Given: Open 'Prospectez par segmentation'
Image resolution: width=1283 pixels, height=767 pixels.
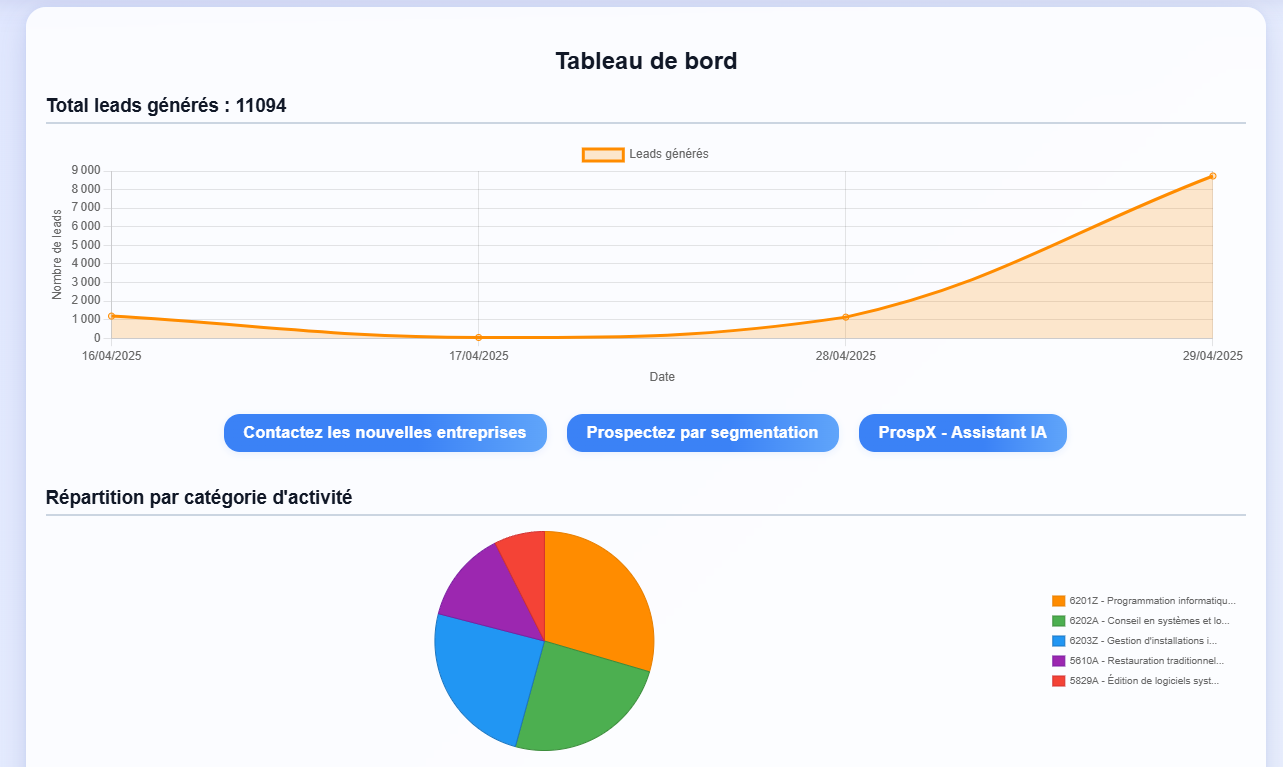Looking at the screenshot, I should (x=702, y=432).
